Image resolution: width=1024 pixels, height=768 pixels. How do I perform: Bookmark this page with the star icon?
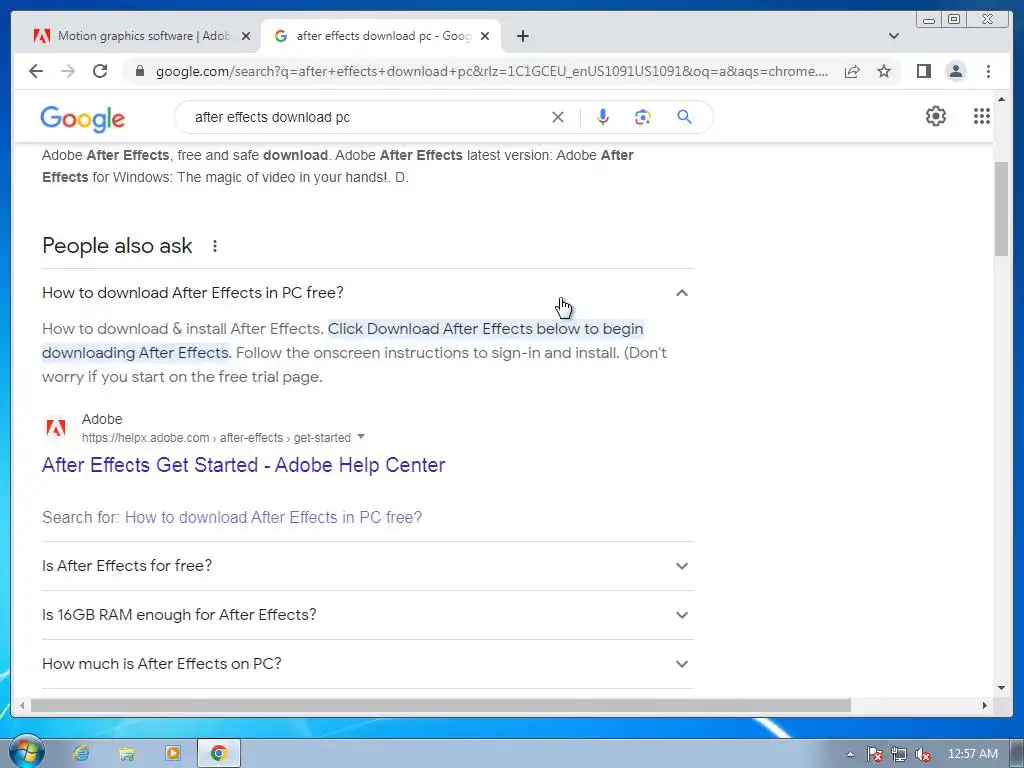[x=884, y=71]
